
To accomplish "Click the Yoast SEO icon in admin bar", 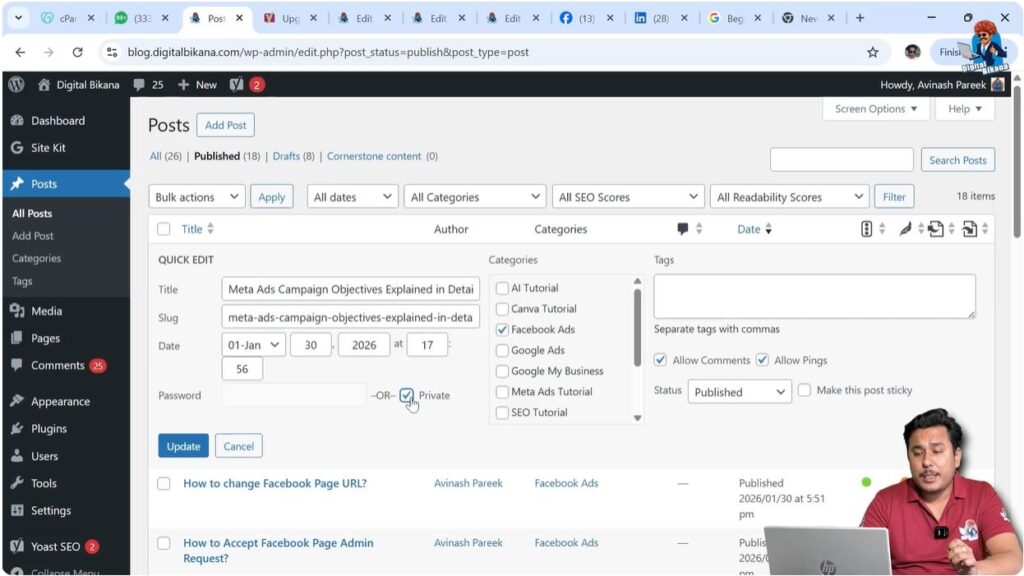I will point(237,85).
